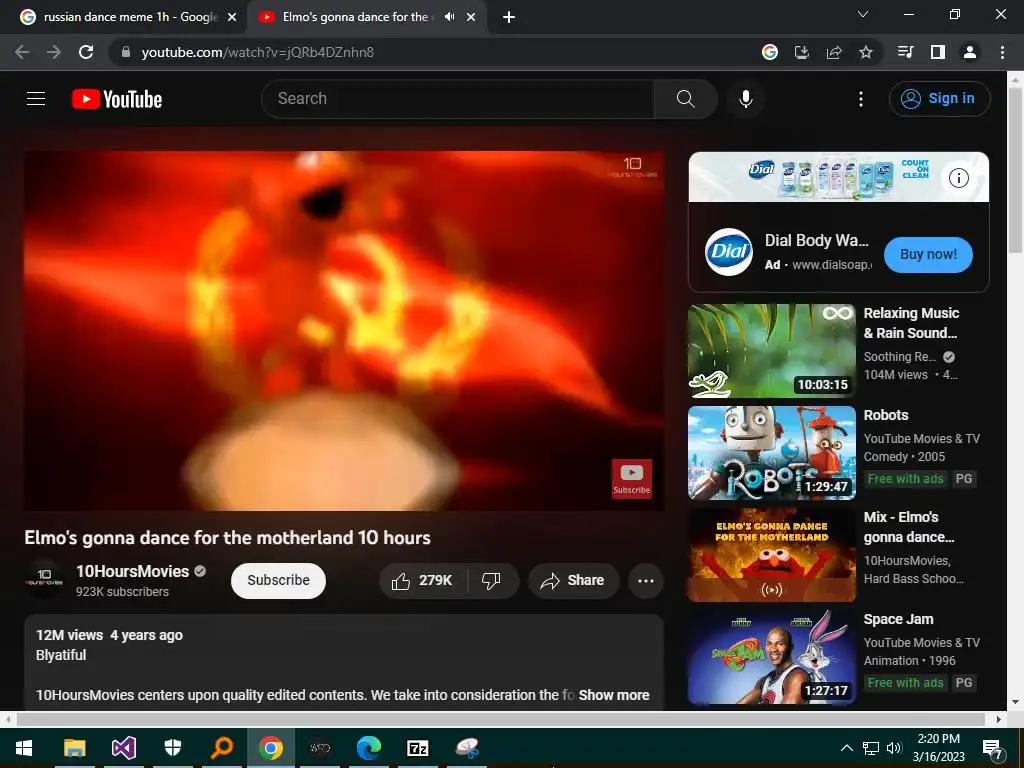This screenshot has height=768, width=1024.
Task: Expand description with Show more
Action: pyautogui.click(x=614, y=695)
